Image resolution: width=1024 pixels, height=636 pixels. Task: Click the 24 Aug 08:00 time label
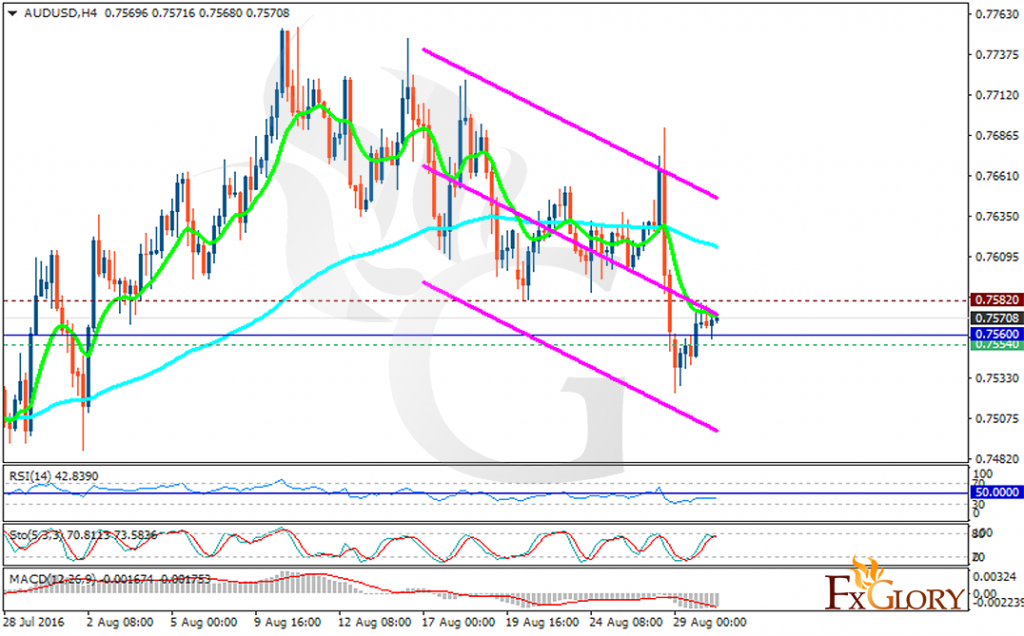click(x=626, y=622)
